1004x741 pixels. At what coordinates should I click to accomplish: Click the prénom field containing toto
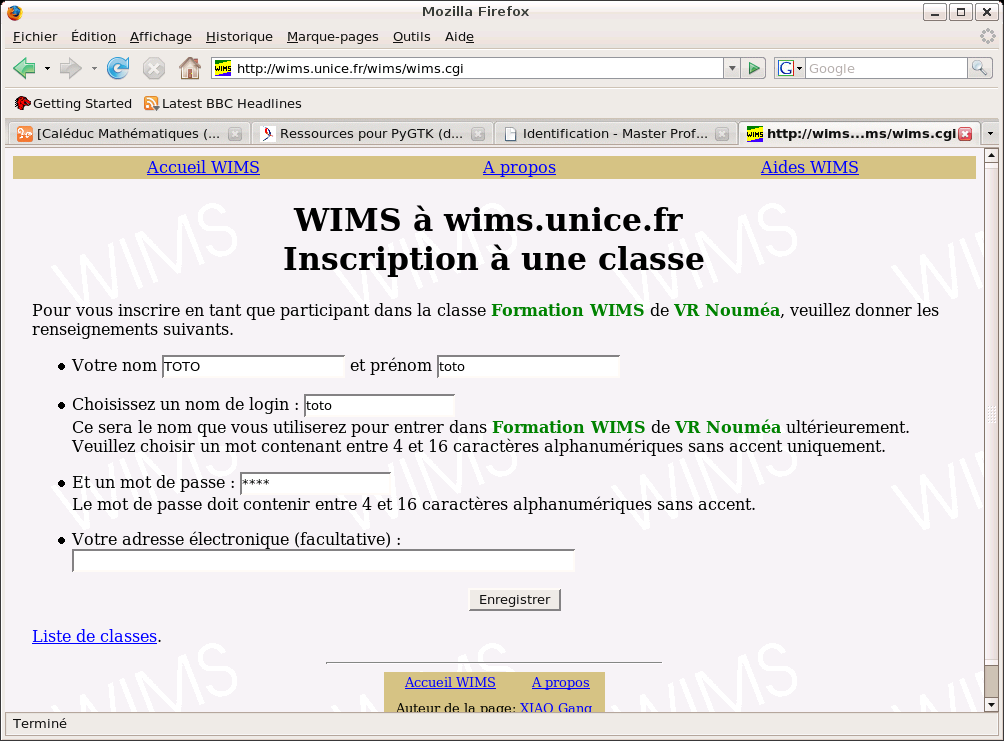tap(528, 366)
